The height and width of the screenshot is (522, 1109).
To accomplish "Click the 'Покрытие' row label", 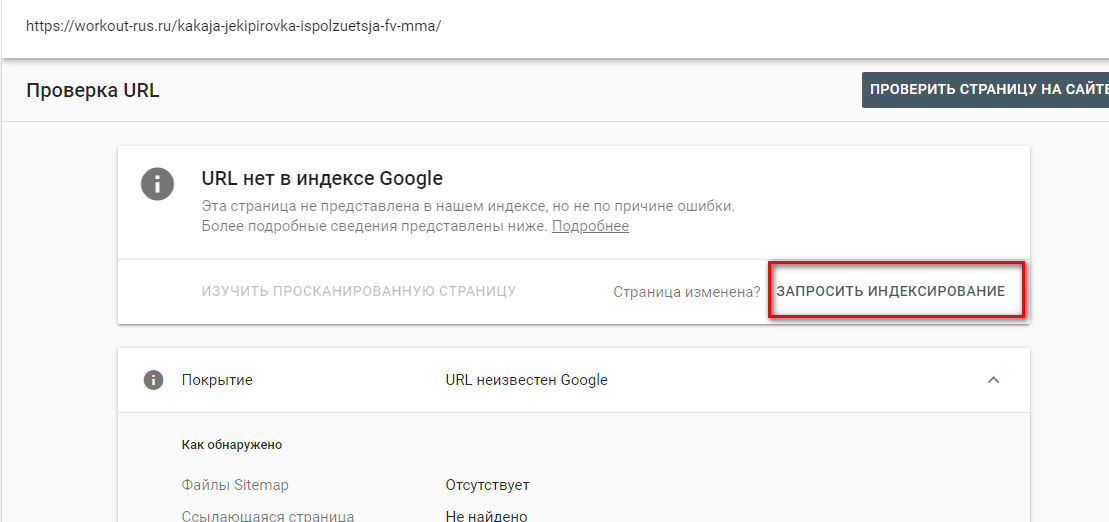I will pos(217,380).
